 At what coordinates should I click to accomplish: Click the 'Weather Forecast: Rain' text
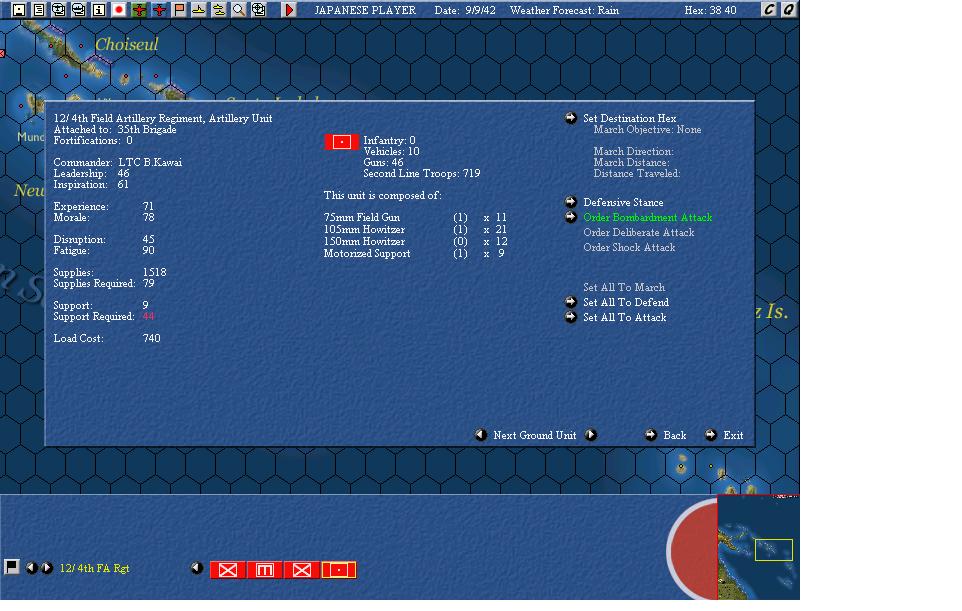(564, 10)
